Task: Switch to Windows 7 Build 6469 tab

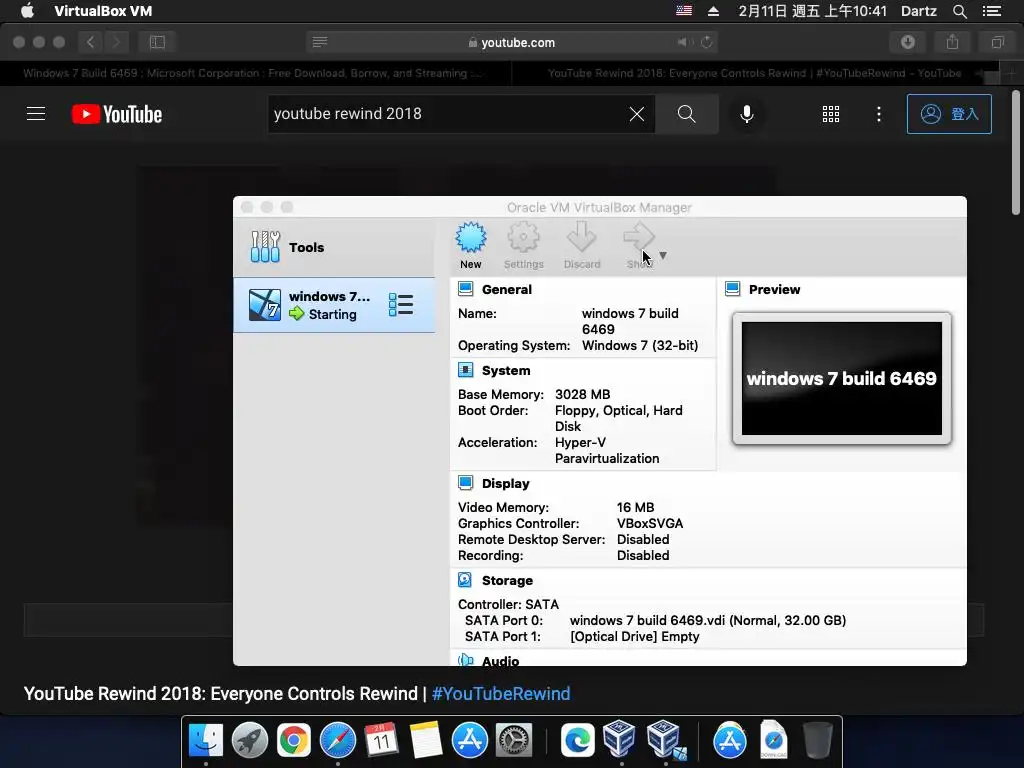Action: 255,73
